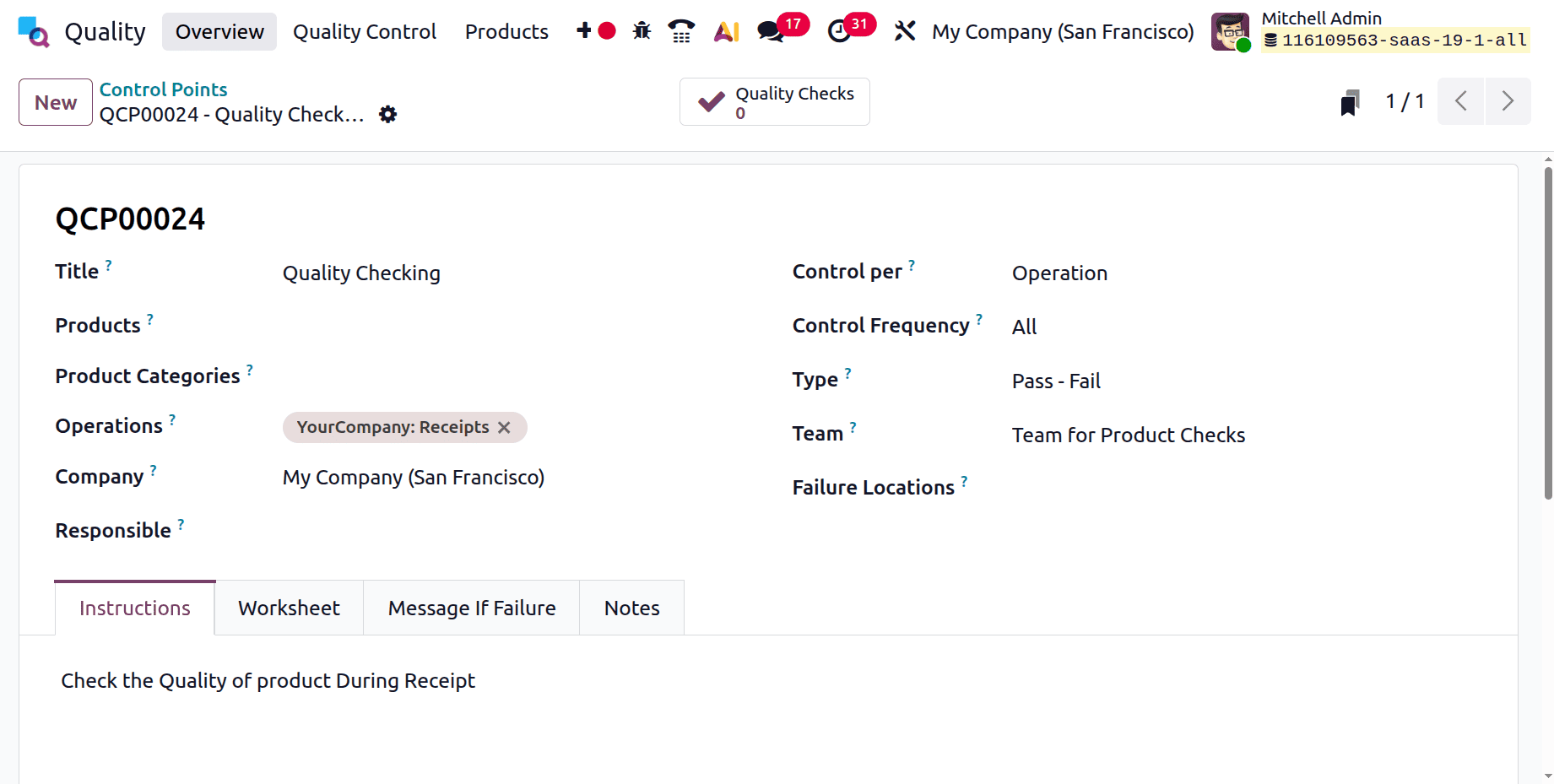
Task: Switch to the Instructions tab
Action: pos(135,608)
